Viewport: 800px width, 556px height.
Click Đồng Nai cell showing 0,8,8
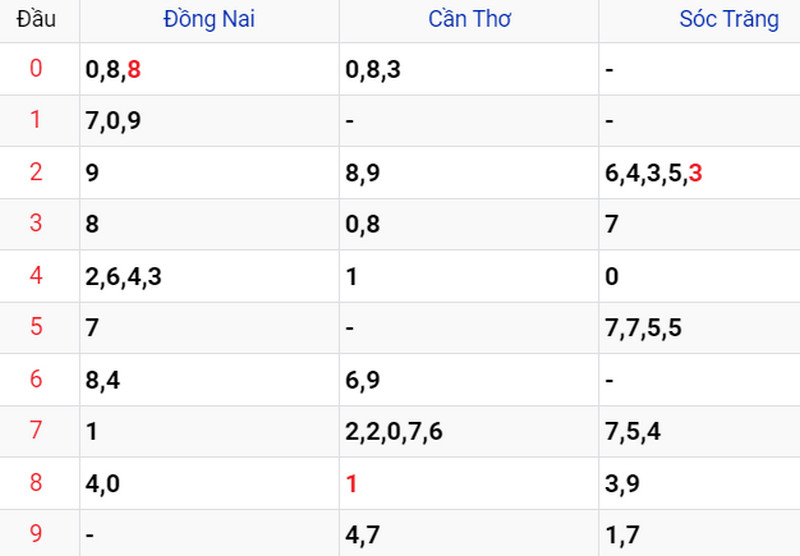tap(114, 70)
